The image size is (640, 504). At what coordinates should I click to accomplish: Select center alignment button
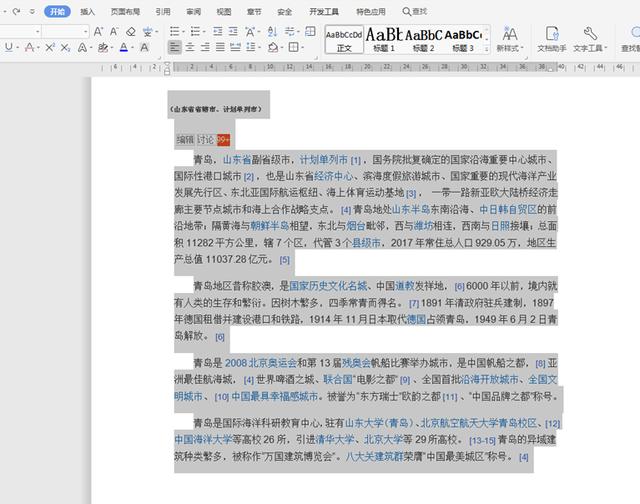click(190, 47)
